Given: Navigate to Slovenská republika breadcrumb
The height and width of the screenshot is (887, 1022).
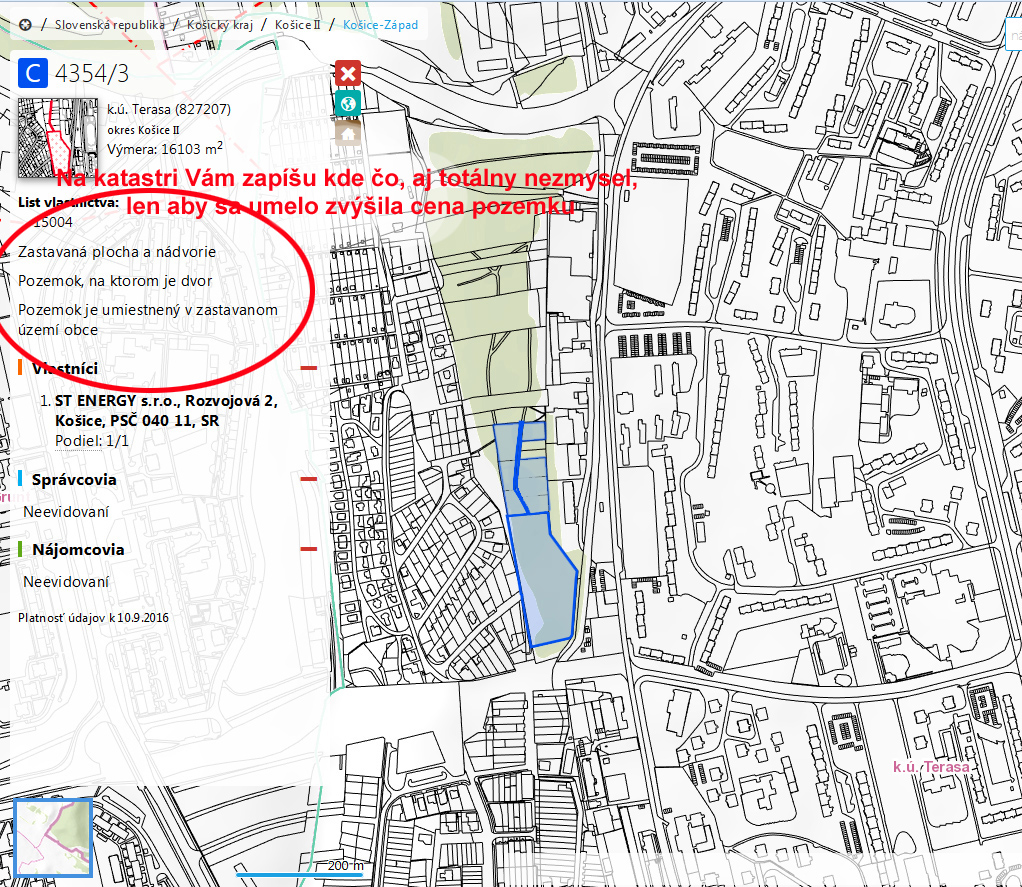Looking at the screenshot, I should tap(110, 25).
